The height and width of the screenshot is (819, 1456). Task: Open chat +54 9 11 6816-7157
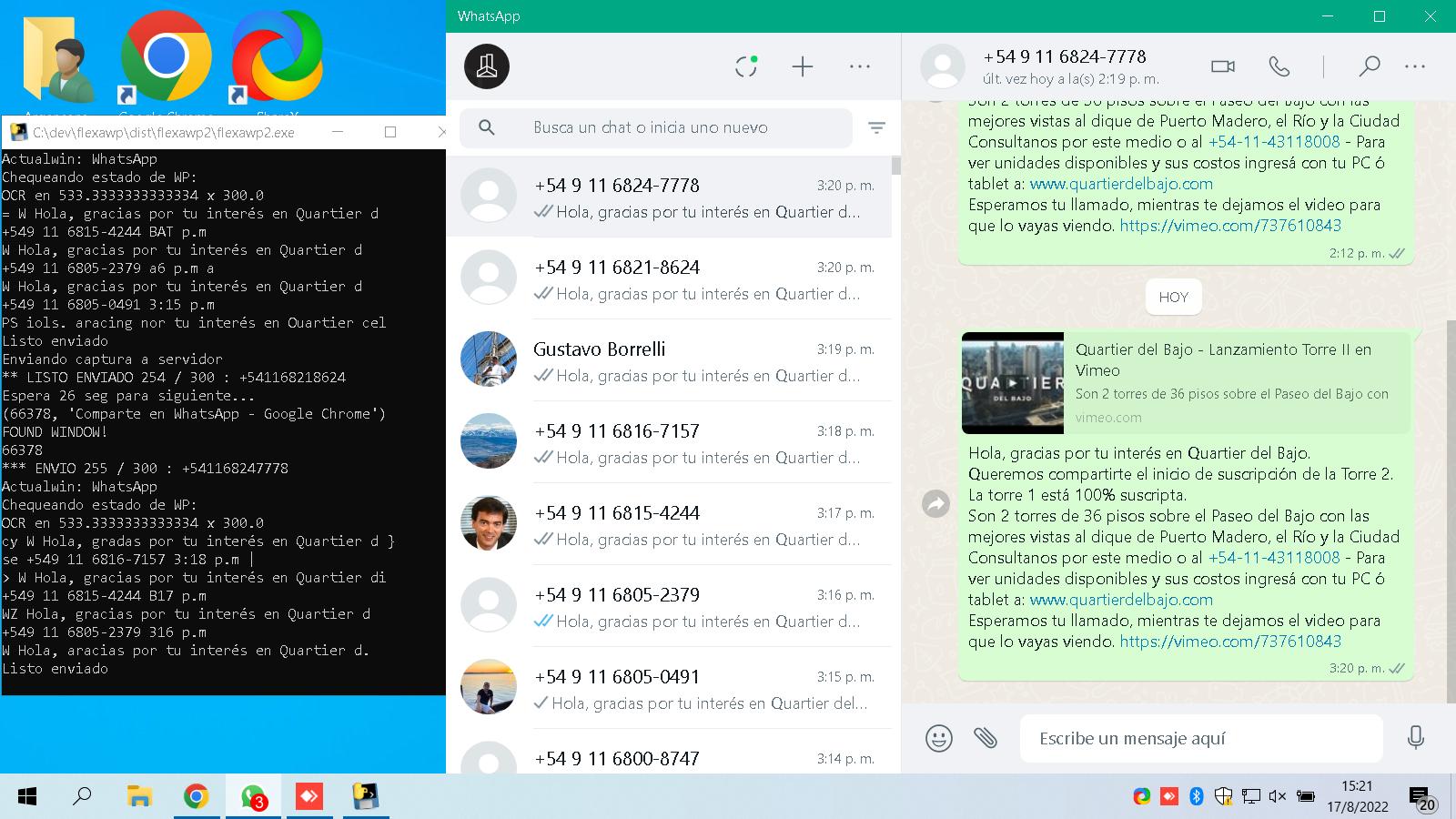click(669, 442)
